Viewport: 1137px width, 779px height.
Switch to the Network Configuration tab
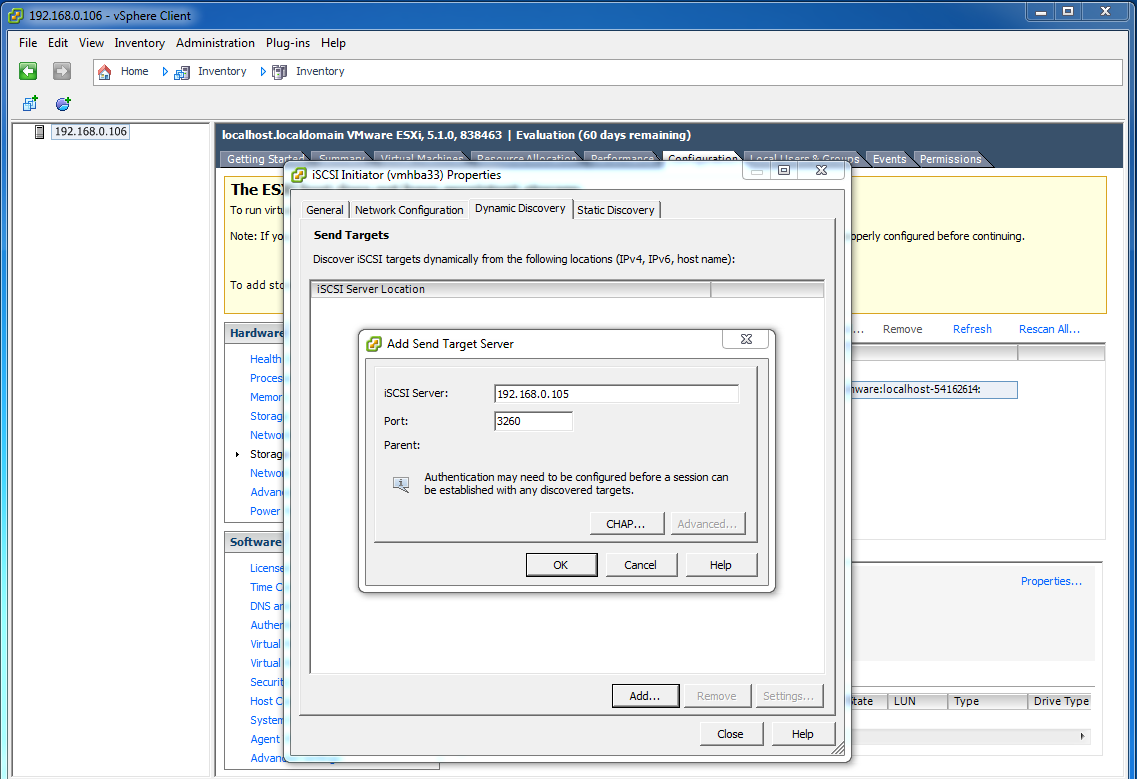pos(409,210)
